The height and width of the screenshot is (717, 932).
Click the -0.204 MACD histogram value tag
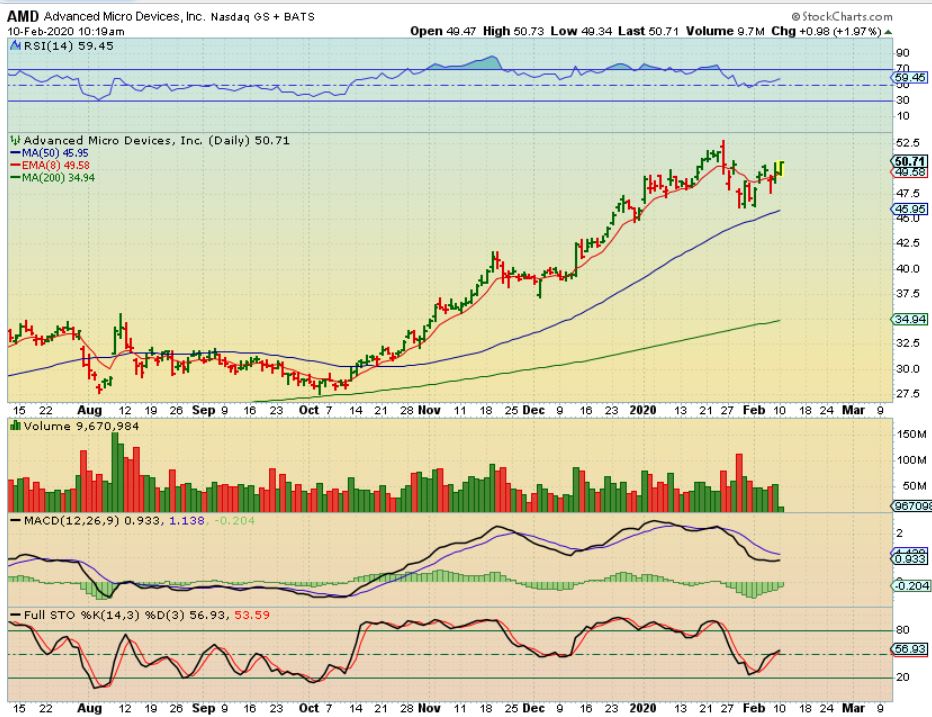(911, 586)
